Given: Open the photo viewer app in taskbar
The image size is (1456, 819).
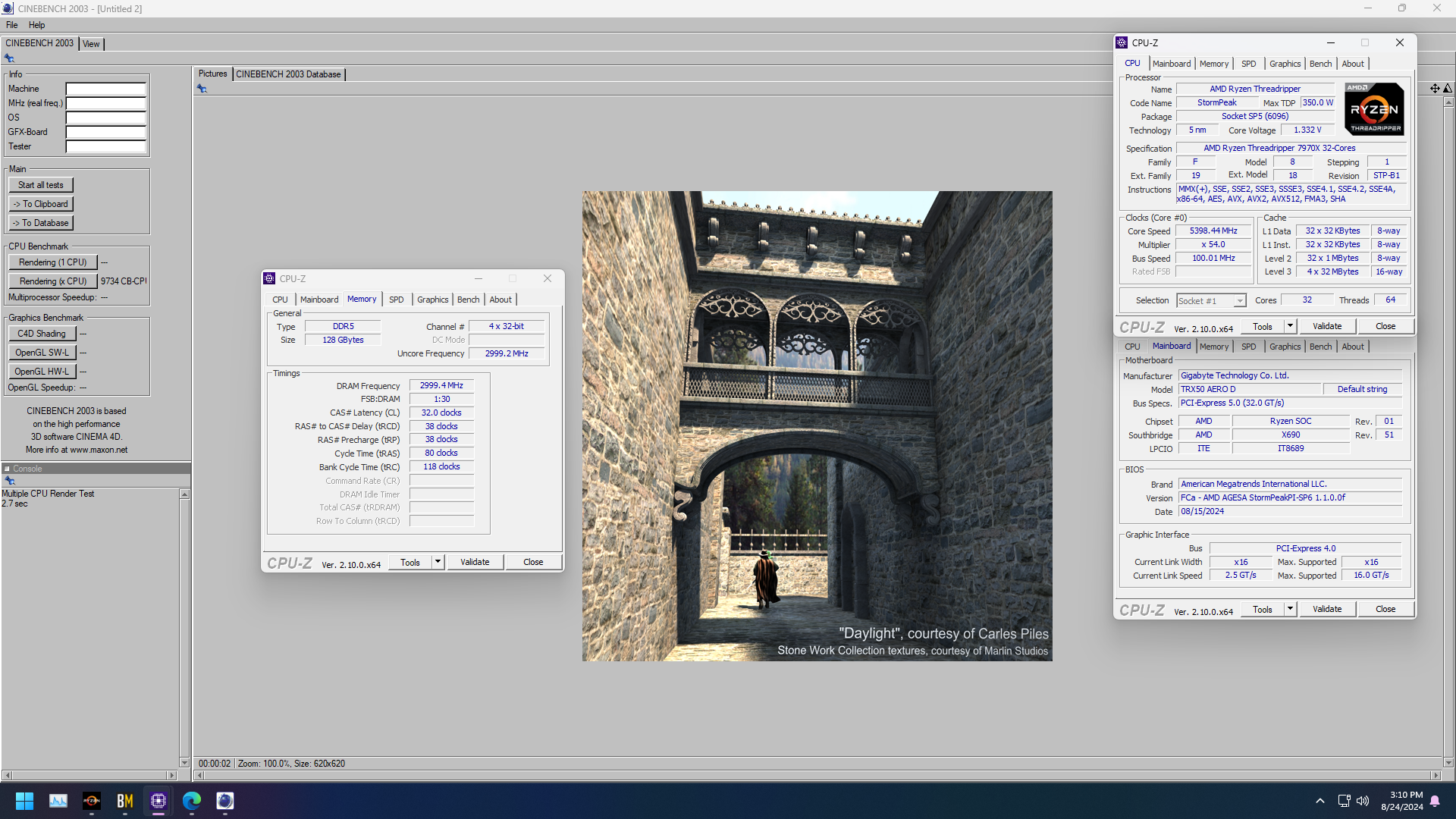Looking at the screenshot, I should click(58, 801).
